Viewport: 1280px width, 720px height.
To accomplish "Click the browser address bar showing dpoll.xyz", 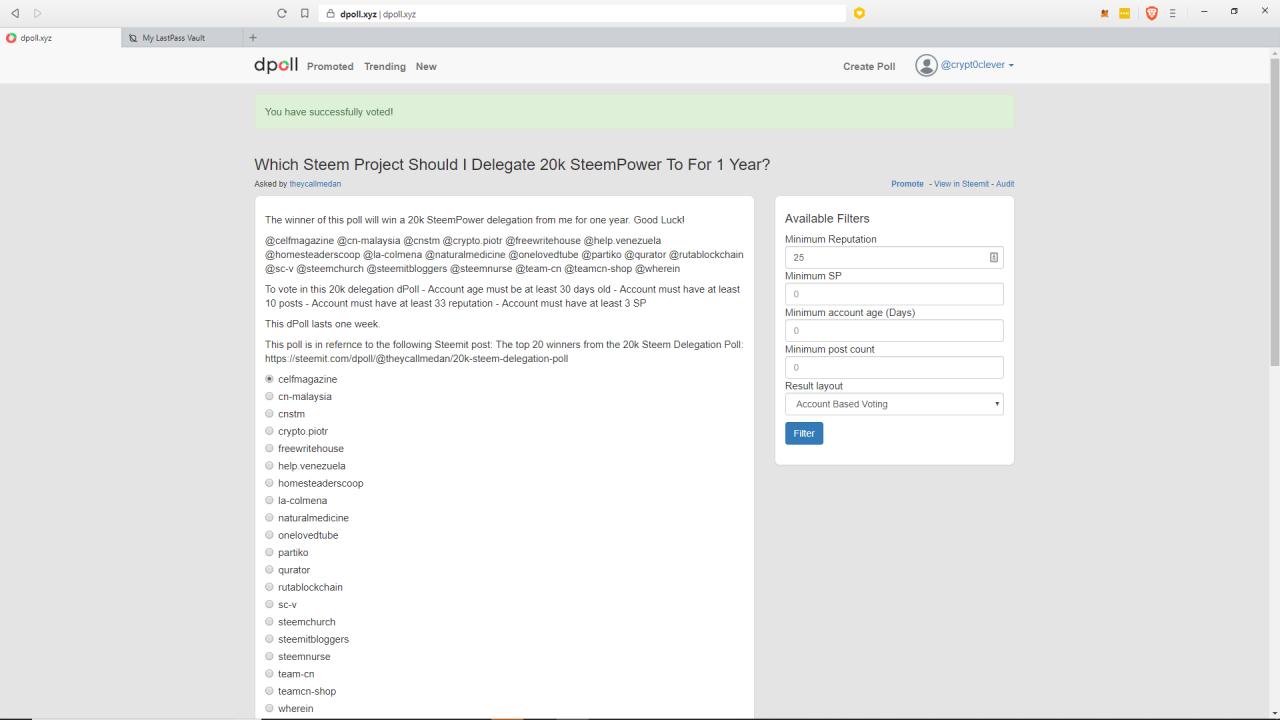I will point(581,14).
